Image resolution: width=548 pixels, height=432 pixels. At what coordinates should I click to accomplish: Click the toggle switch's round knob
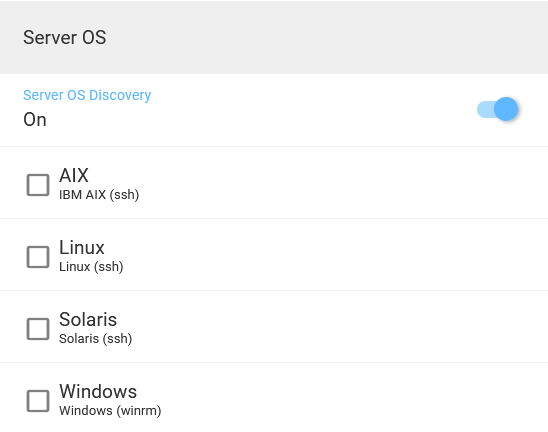(506, 109)
